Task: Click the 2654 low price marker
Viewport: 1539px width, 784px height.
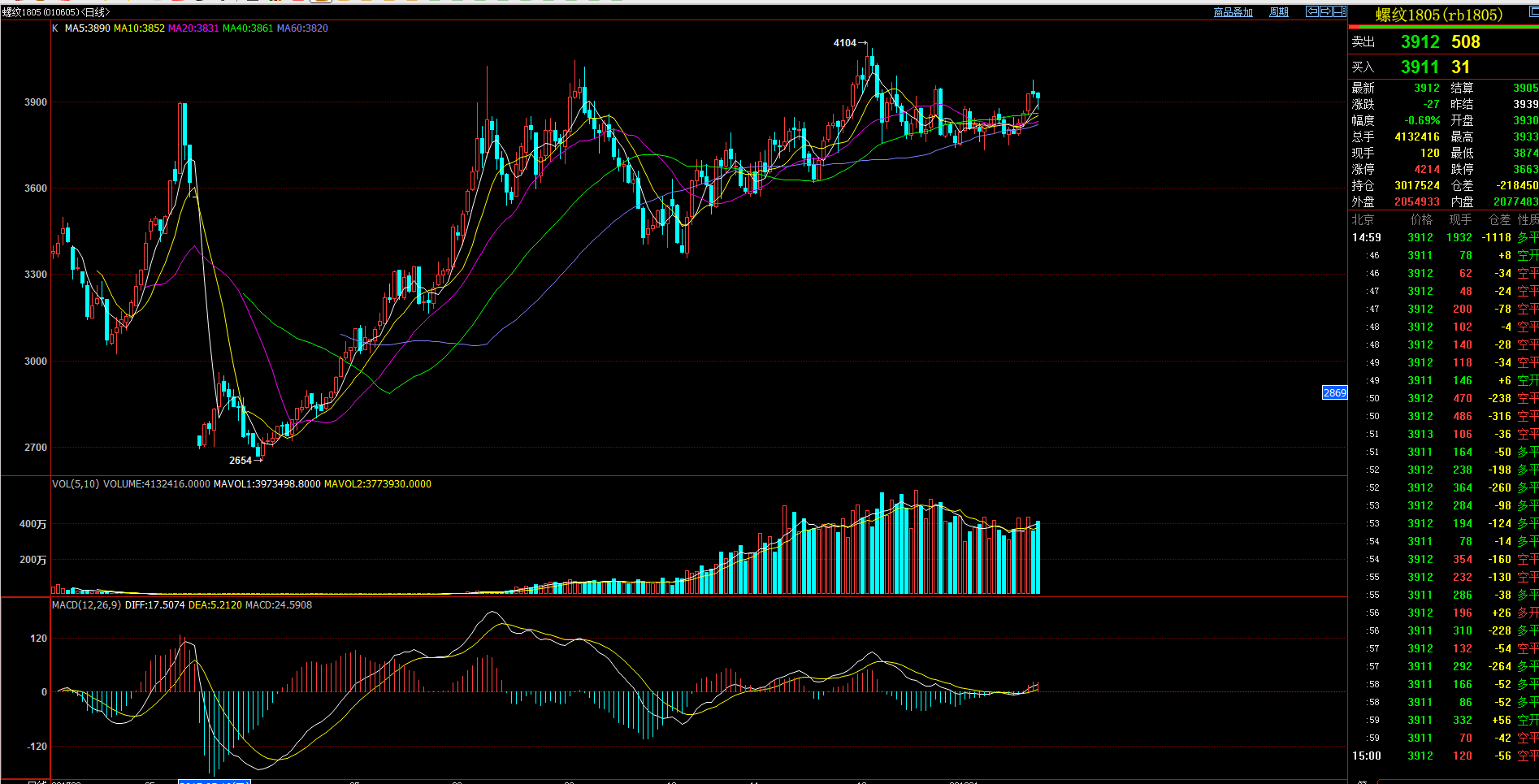Action: point(241,461)
